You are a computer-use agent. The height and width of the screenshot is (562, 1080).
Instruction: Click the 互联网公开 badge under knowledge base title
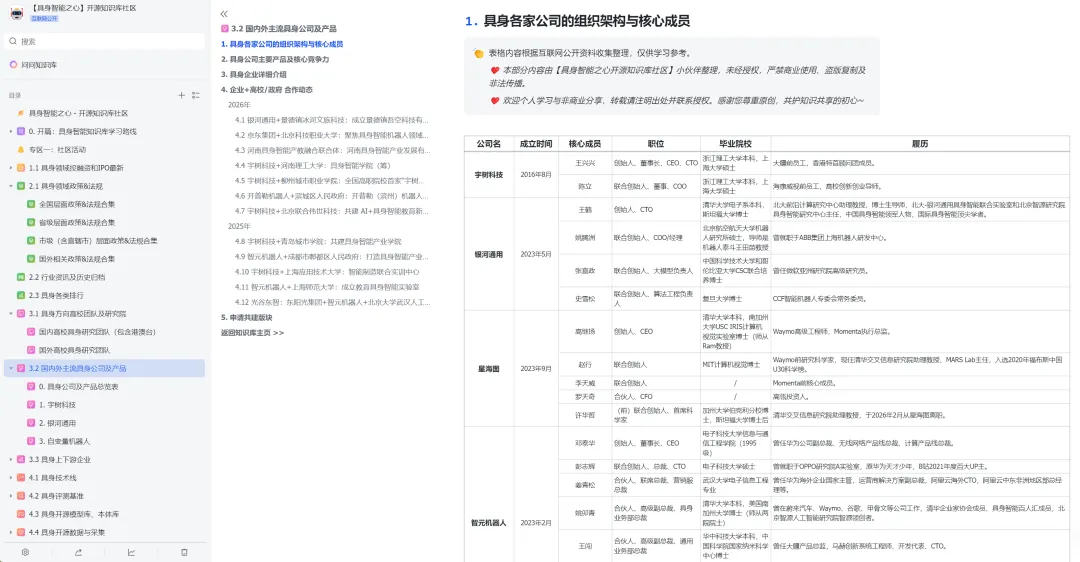pyautogui.click(x=44, y=19)
